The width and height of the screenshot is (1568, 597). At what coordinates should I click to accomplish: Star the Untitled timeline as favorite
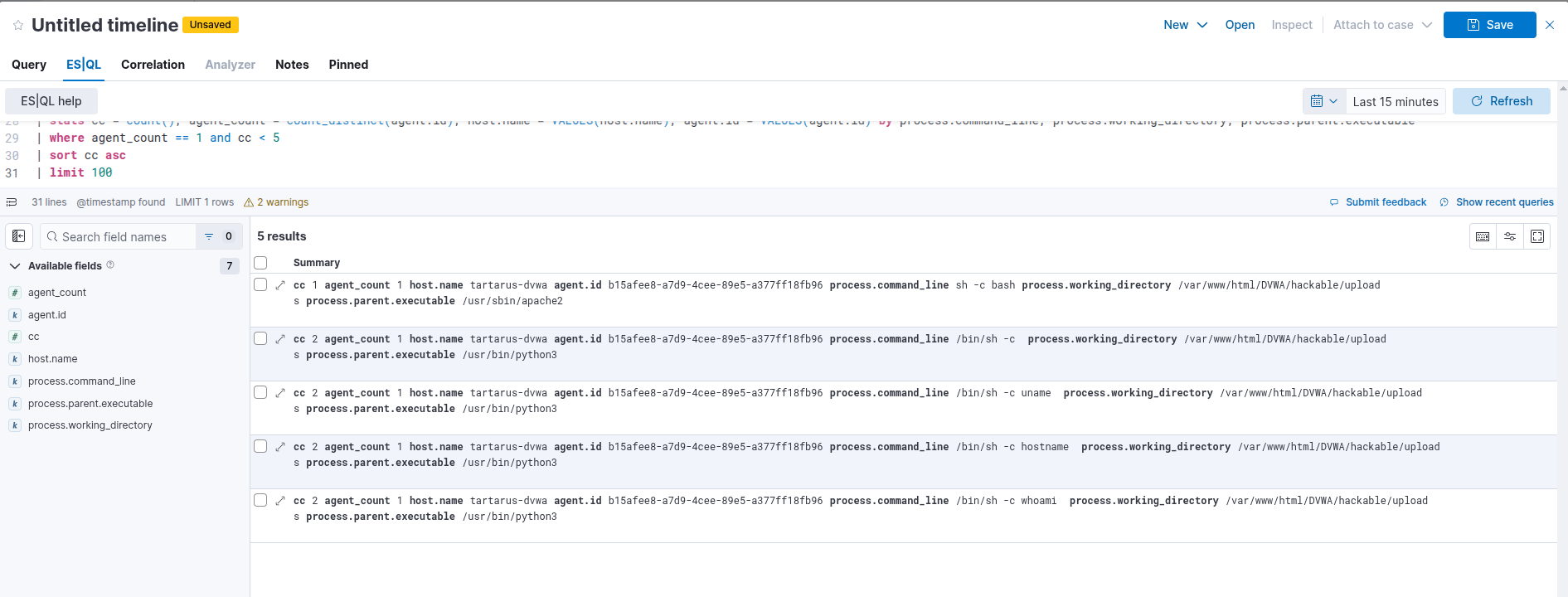(x=18, y=26)
